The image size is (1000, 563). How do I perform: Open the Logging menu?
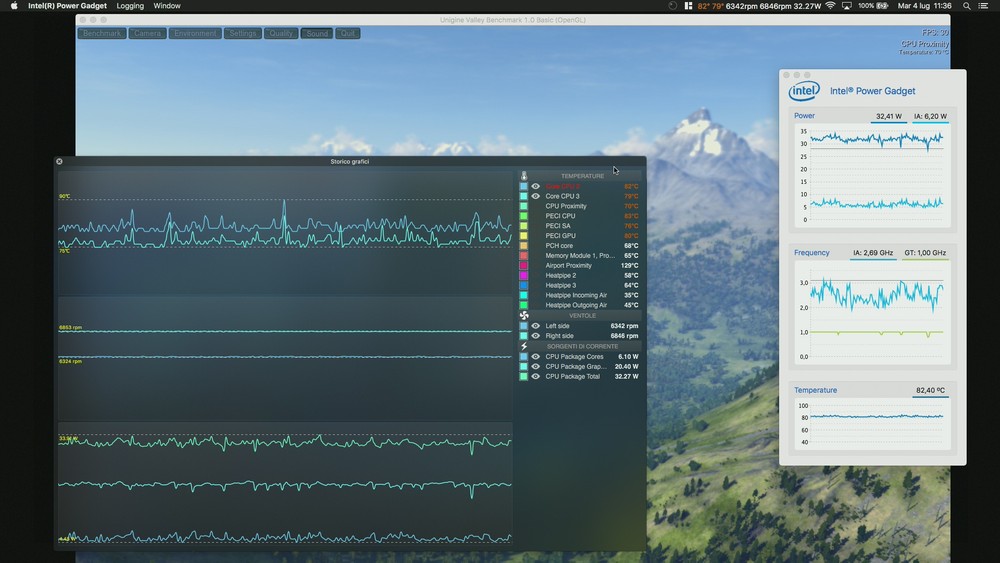(x=130, y=6)
